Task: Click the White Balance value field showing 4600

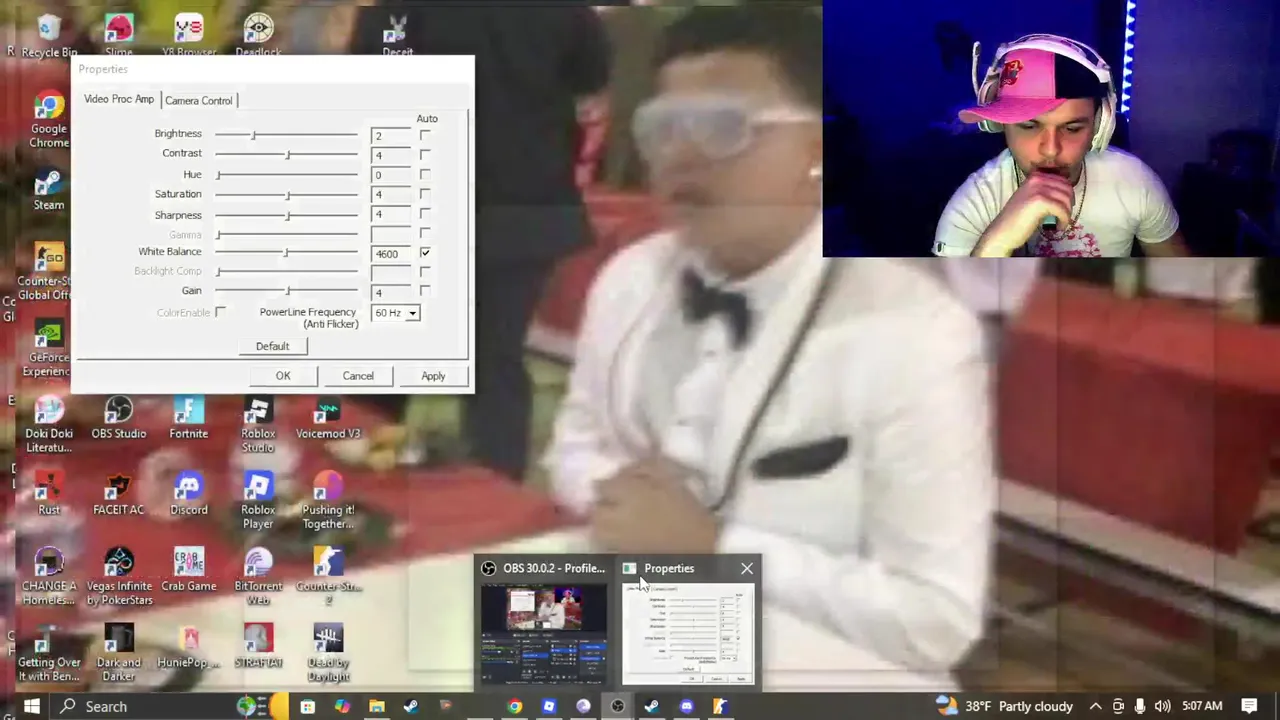Action: pyautogui.click(x=390, y=253)
